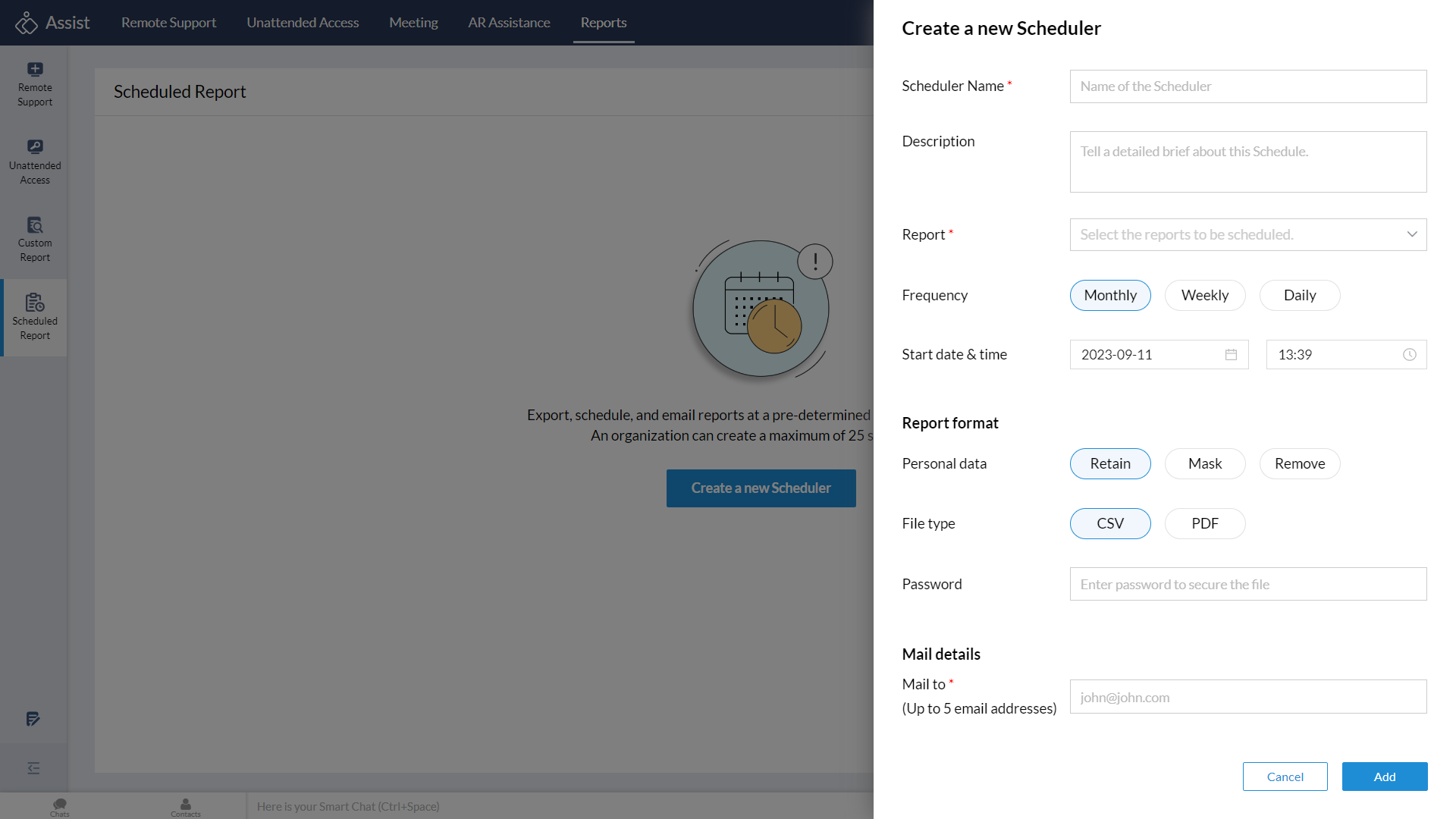This screenshot has height=819, width=1456.
Task: Select Weekly frequency
Action: point(1205,295)
